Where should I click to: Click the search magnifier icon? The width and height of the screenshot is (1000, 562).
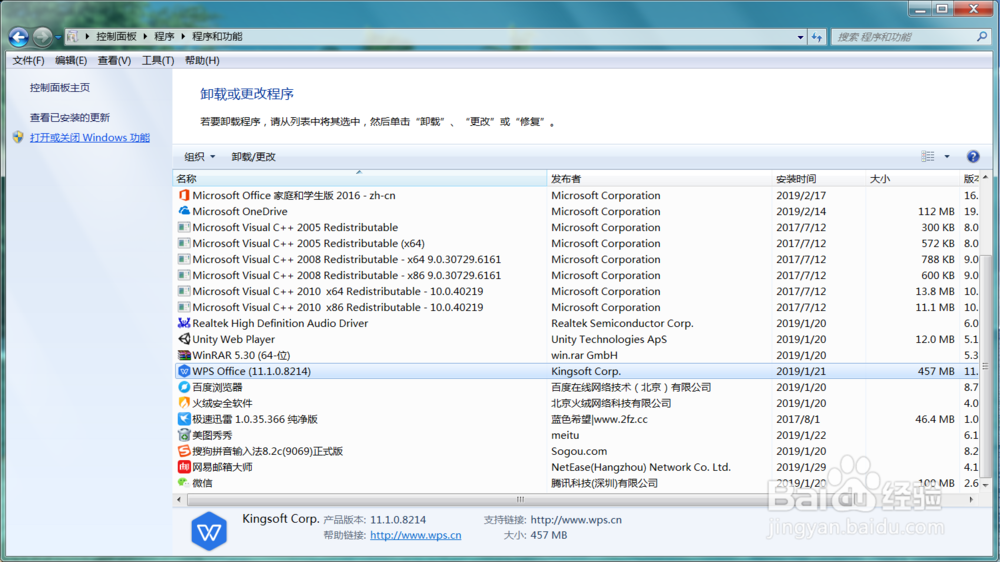(982, 37)
